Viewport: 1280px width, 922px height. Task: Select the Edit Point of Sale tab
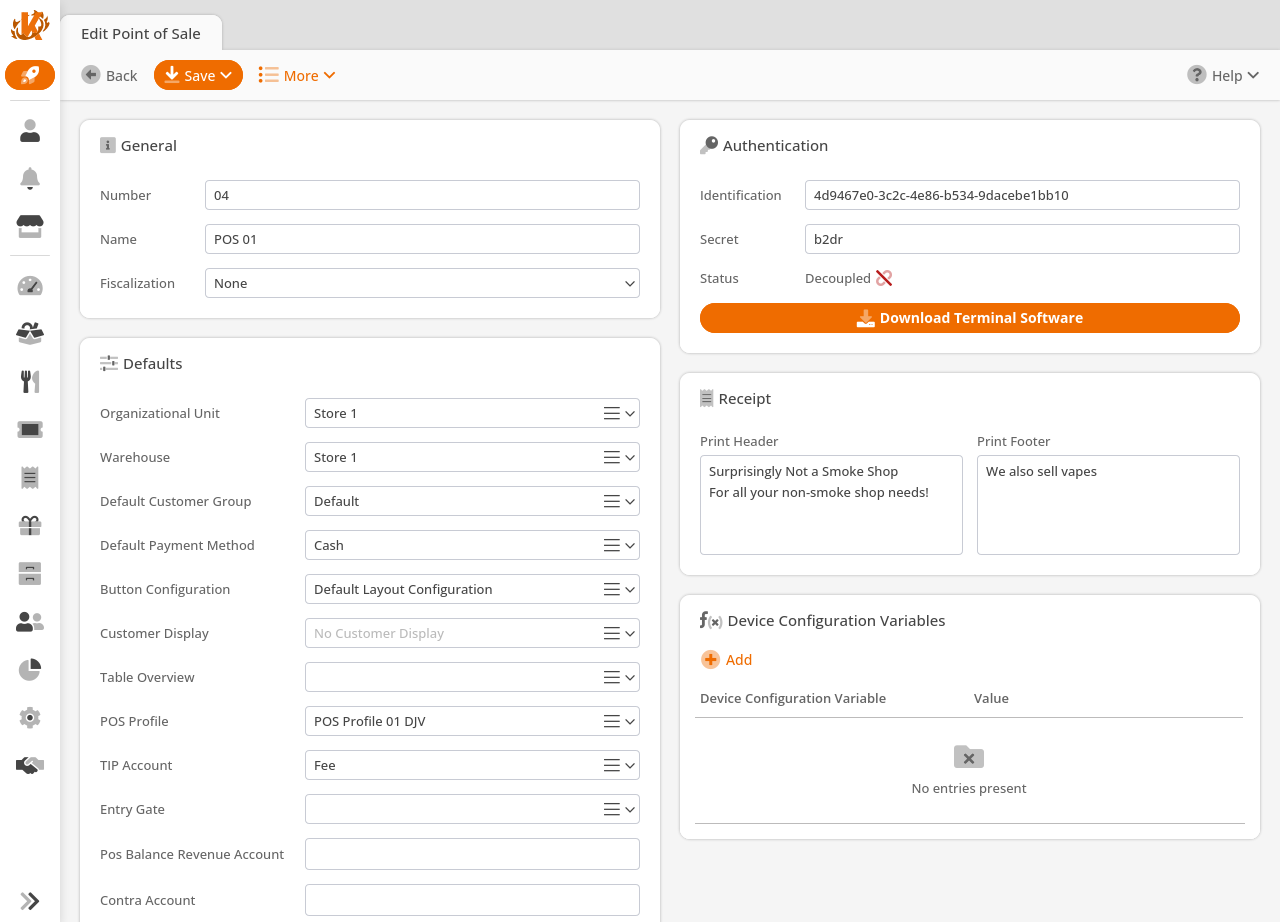[x=141, y=34]
